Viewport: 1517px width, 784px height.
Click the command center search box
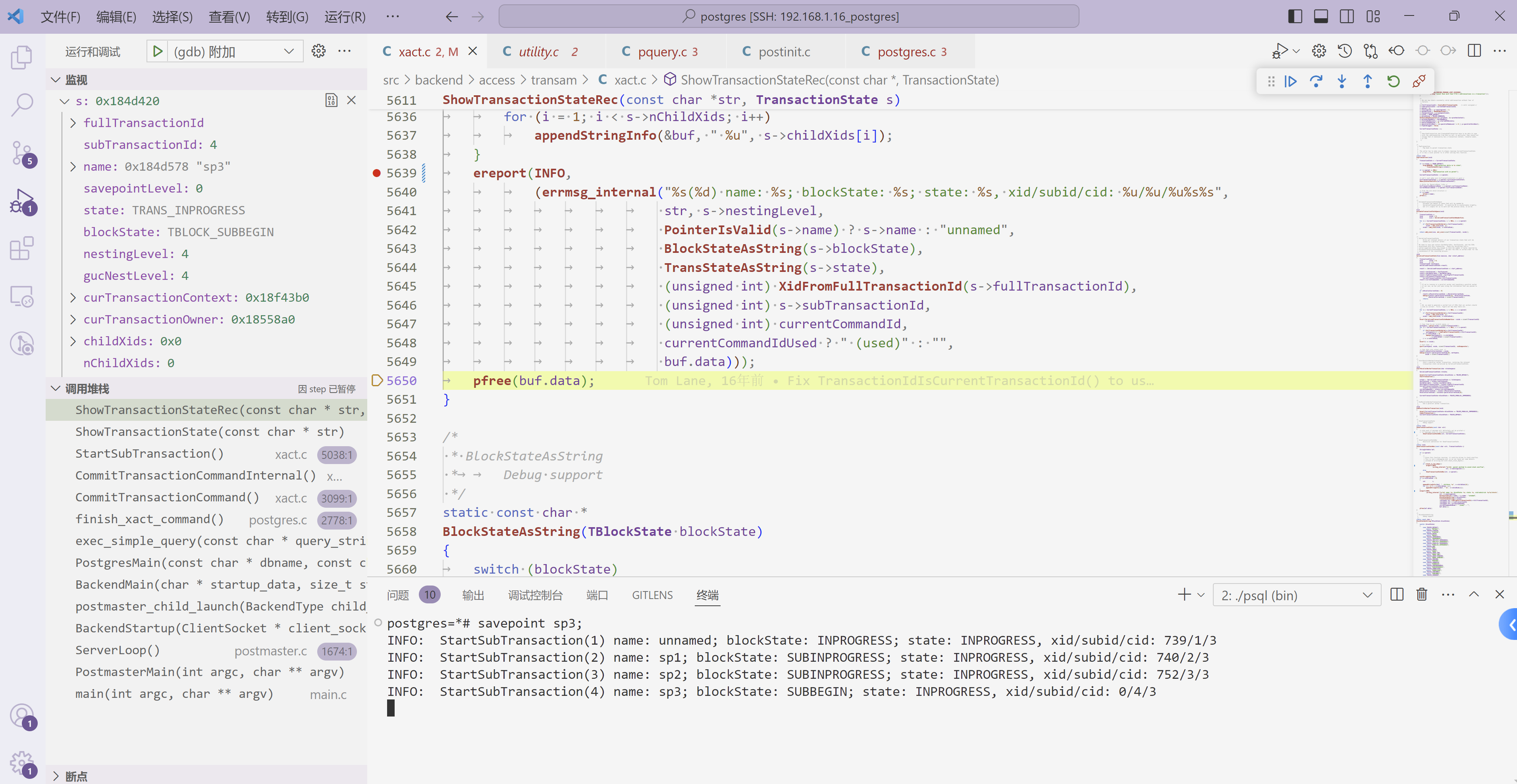788,17
